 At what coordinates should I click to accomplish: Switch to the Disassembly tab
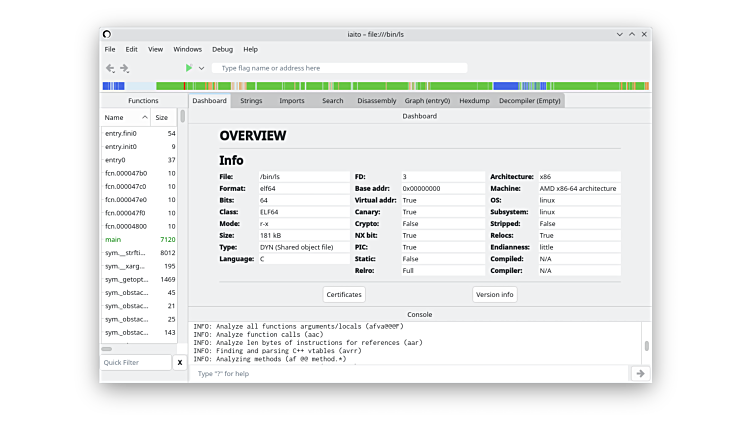(376, 101)
